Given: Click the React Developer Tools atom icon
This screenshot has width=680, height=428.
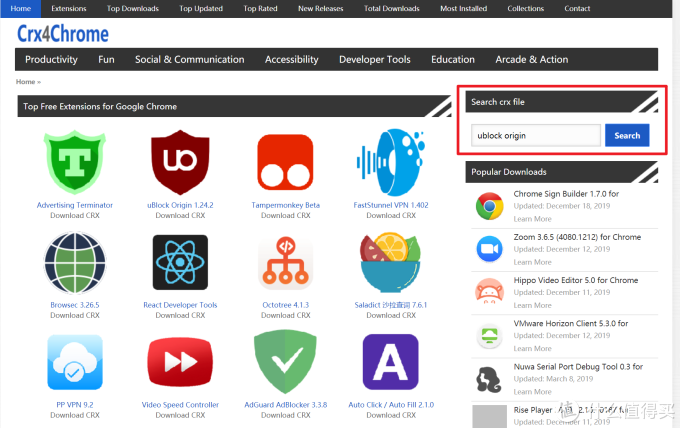Looking at the screenshot, I should click(x=180, y=262).
